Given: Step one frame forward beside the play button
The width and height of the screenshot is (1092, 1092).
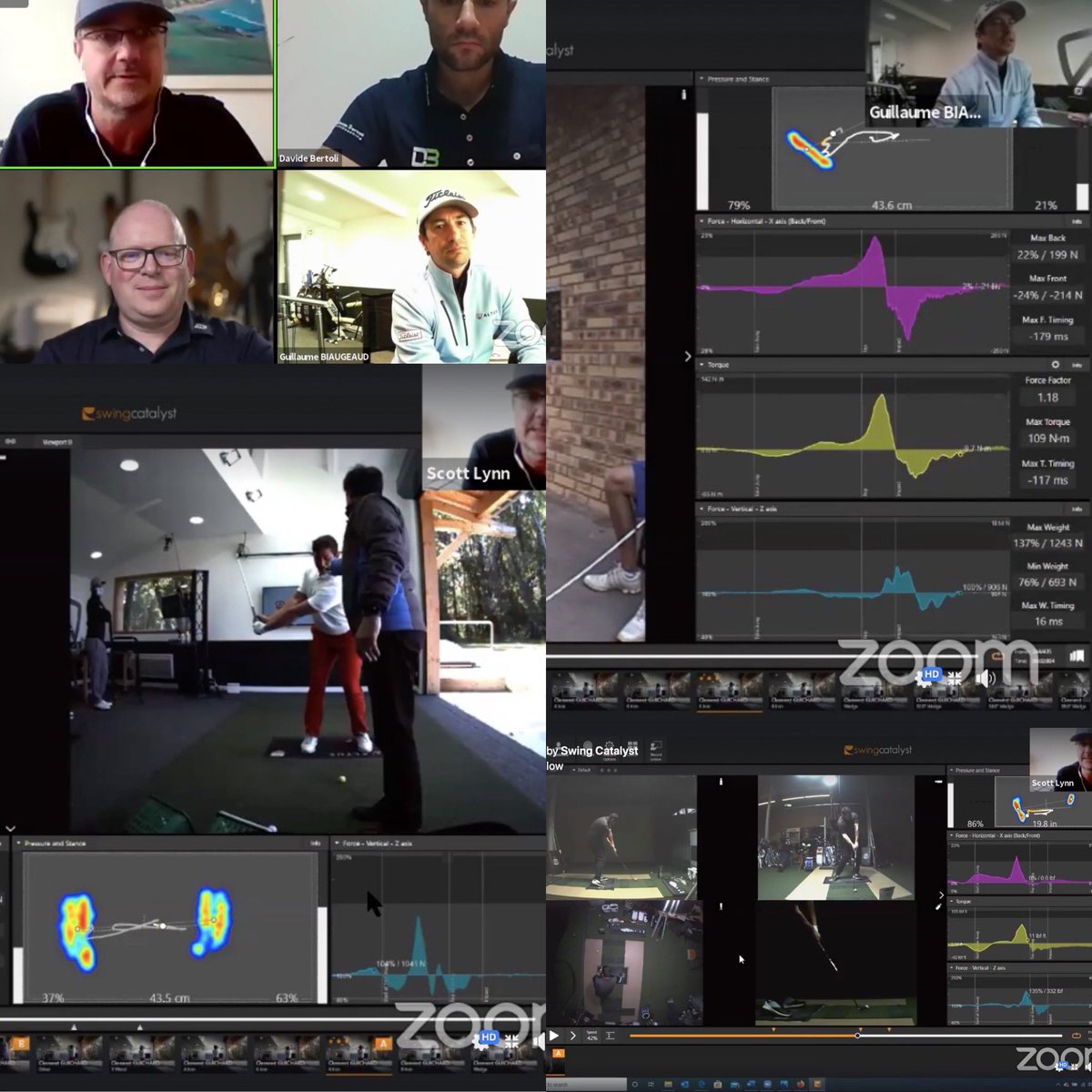Looking at the screenshot, I should pyautogui.click(x=572, y=1036).
